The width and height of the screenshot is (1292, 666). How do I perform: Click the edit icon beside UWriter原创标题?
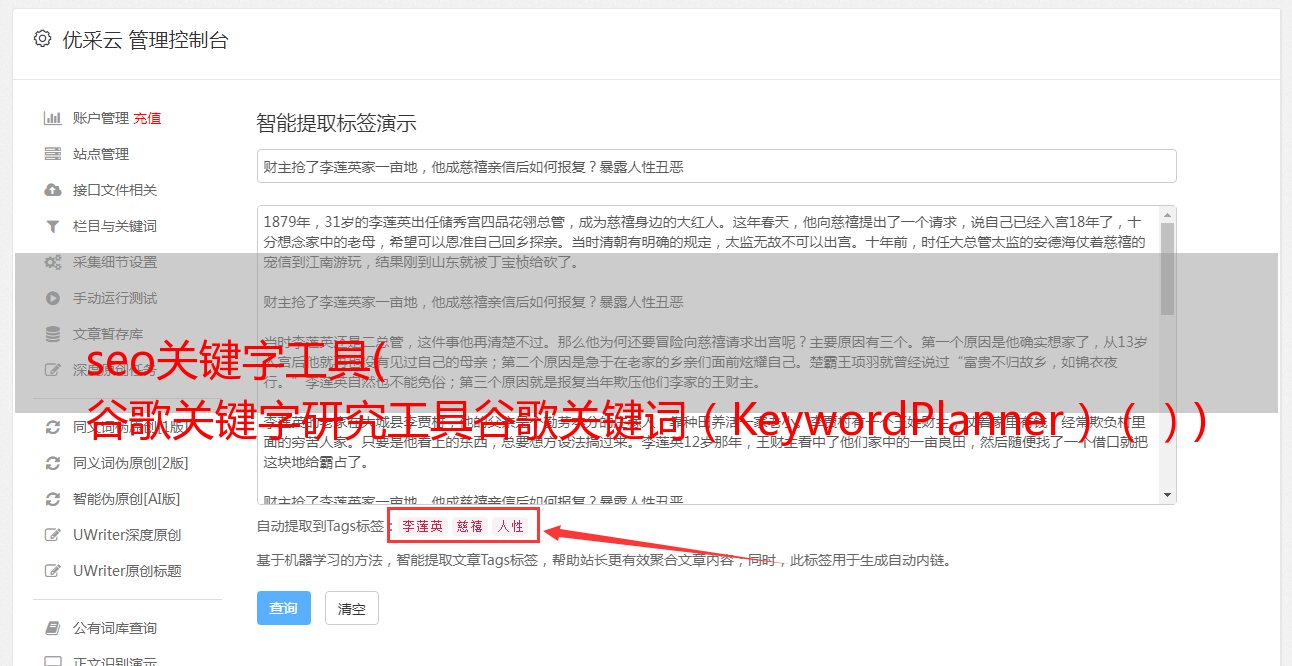[53, 571]
